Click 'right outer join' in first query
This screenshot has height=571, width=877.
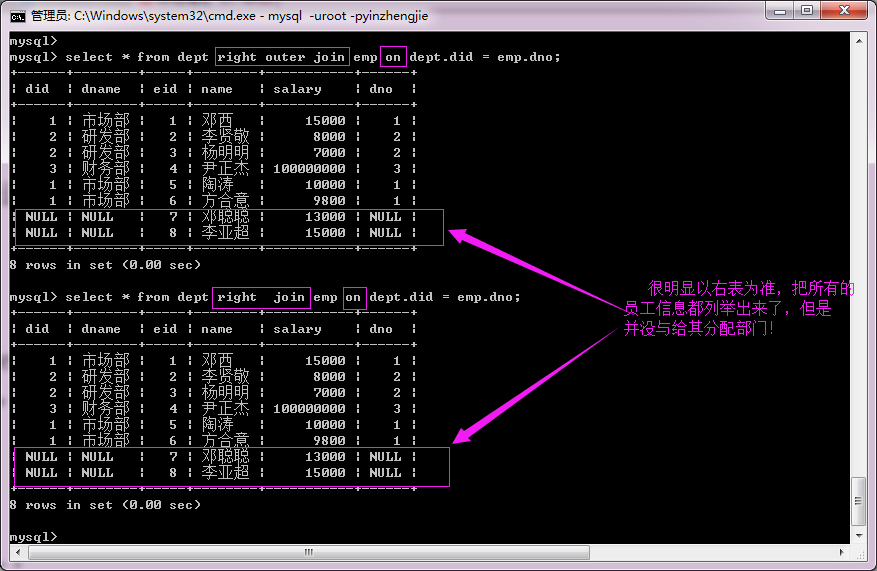[281, 57]
